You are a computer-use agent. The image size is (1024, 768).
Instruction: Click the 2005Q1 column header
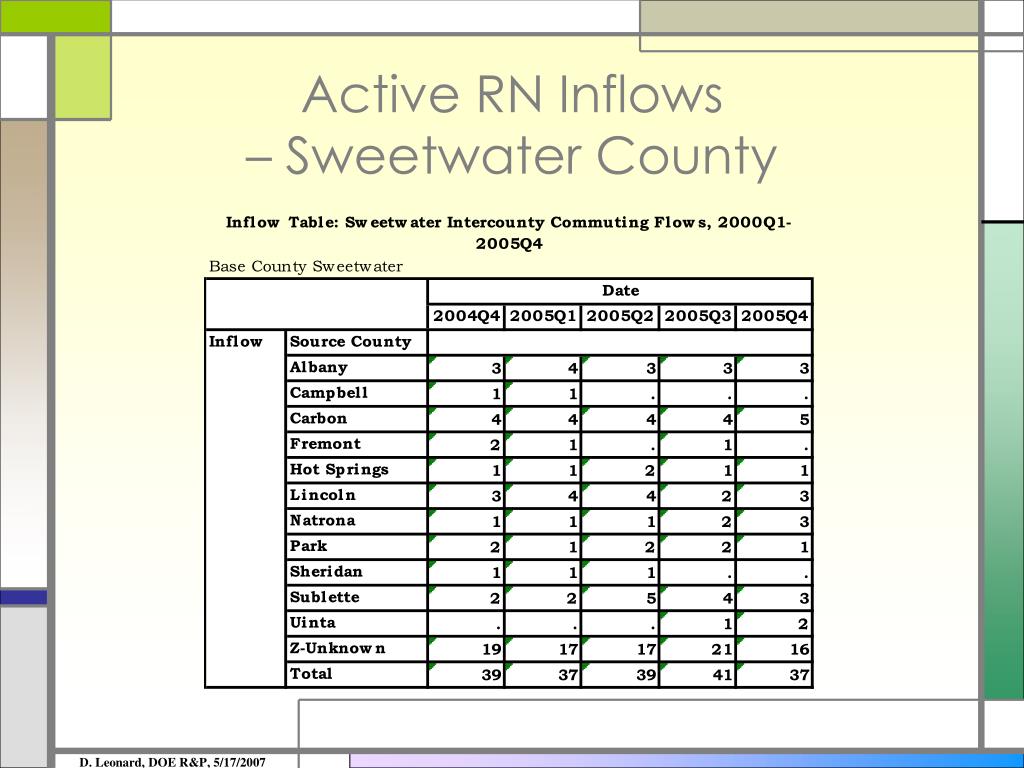pos(543,316)
